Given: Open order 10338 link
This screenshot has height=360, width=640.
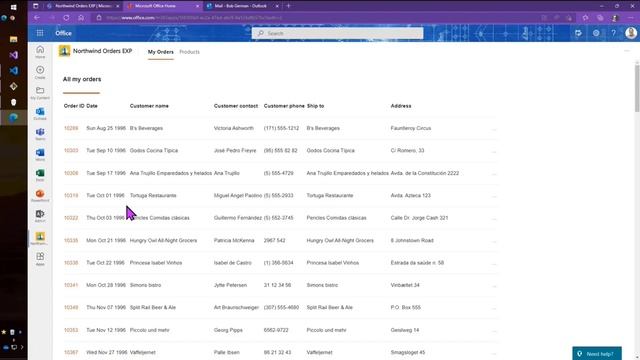Looking at the screenshot, I should click(x=71, y=263).
